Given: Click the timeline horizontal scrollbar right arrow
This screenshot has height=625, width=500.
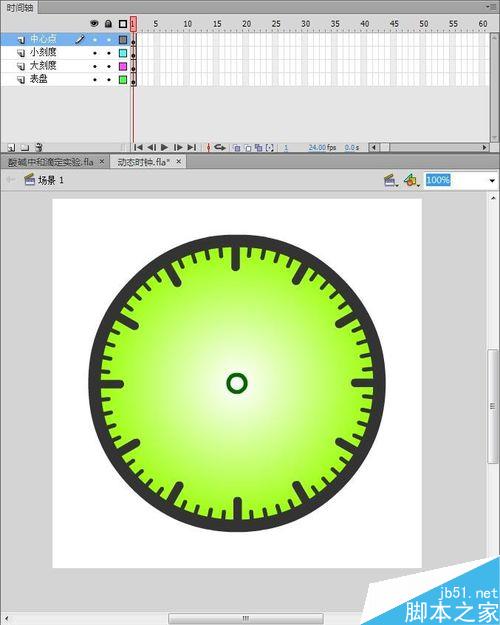Looking at the screenshot, I should click(484, 147).
